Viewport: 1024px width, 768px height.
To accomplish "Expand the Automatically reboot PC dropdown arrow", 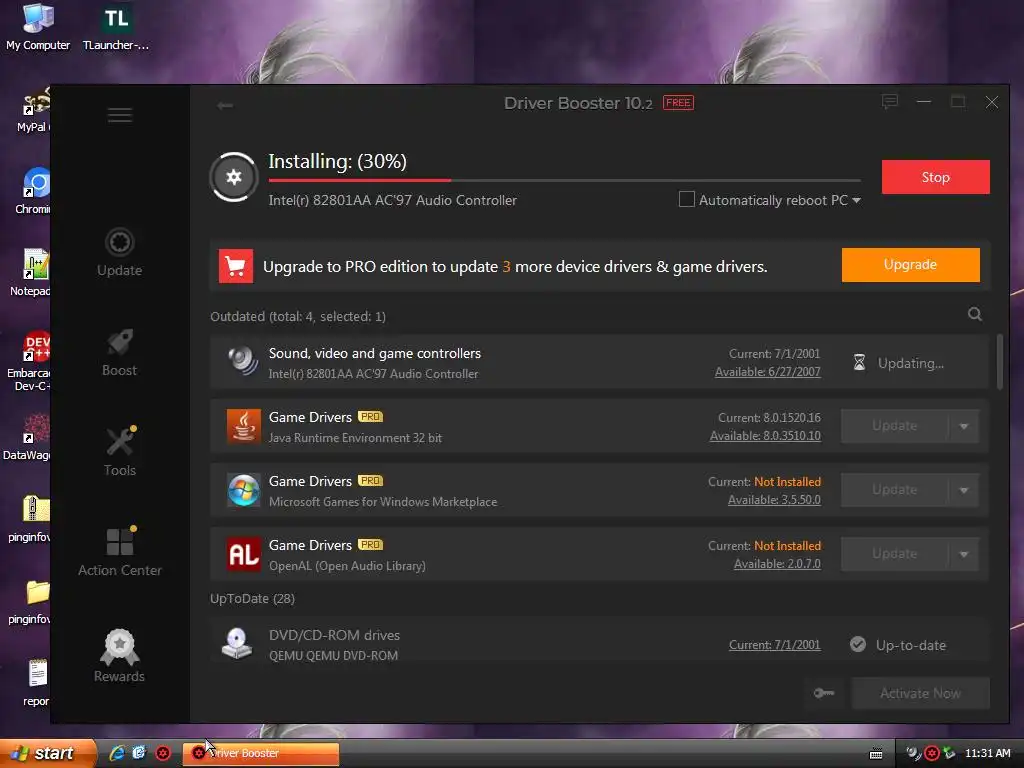I will [856, 200].
